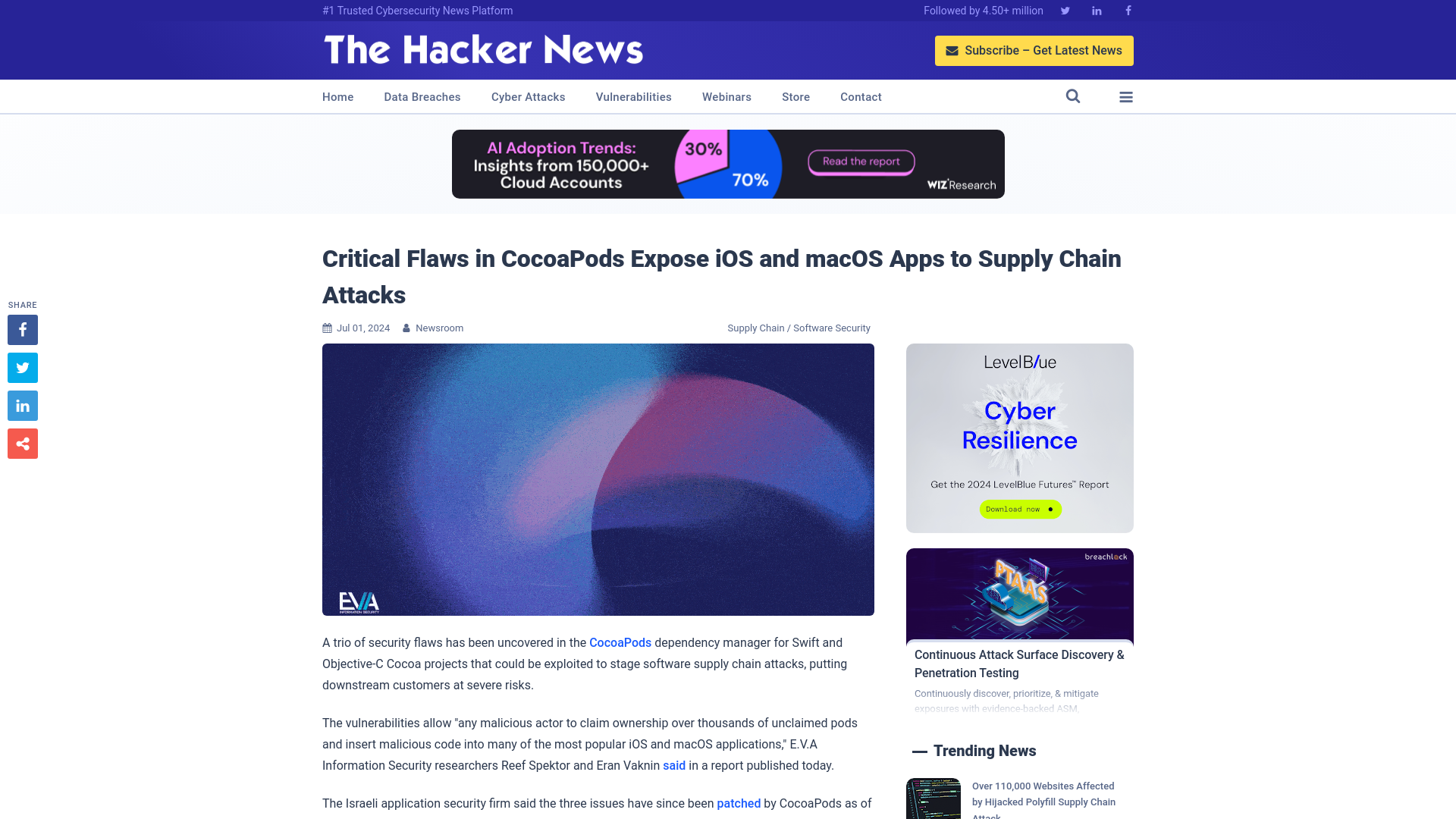The image size is (1456, 819).
Task: Click the Download now LevelBlue button
Action: (x=1019, y=509)
